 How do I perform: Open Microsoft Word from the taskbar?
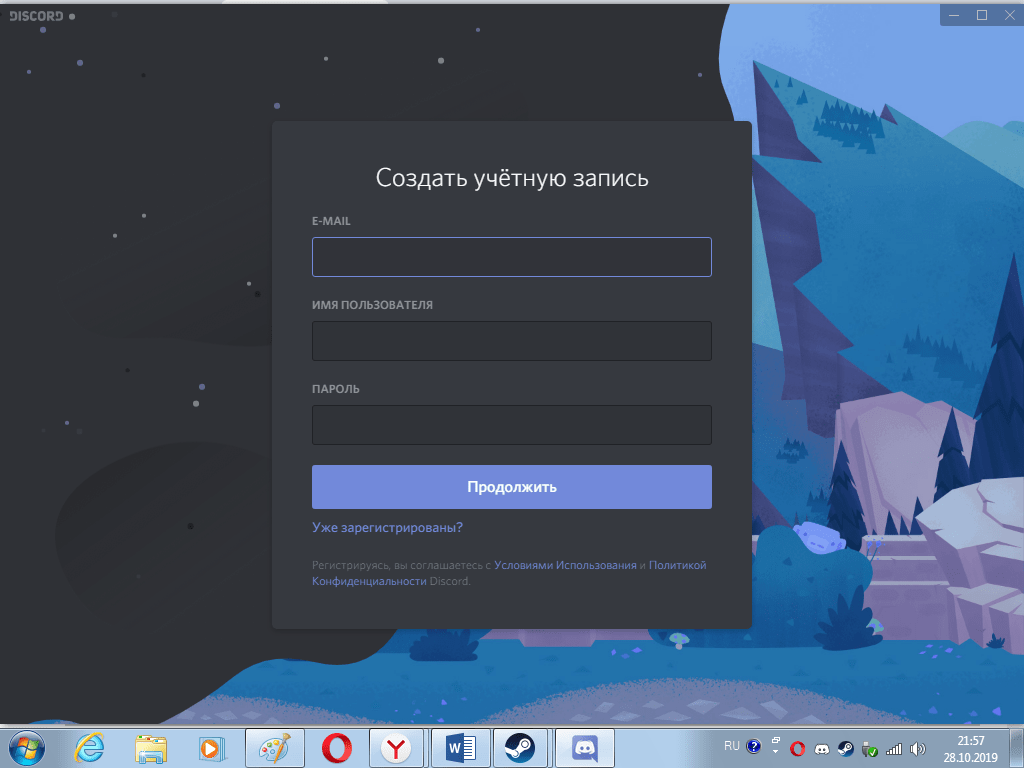click(460, 747)
